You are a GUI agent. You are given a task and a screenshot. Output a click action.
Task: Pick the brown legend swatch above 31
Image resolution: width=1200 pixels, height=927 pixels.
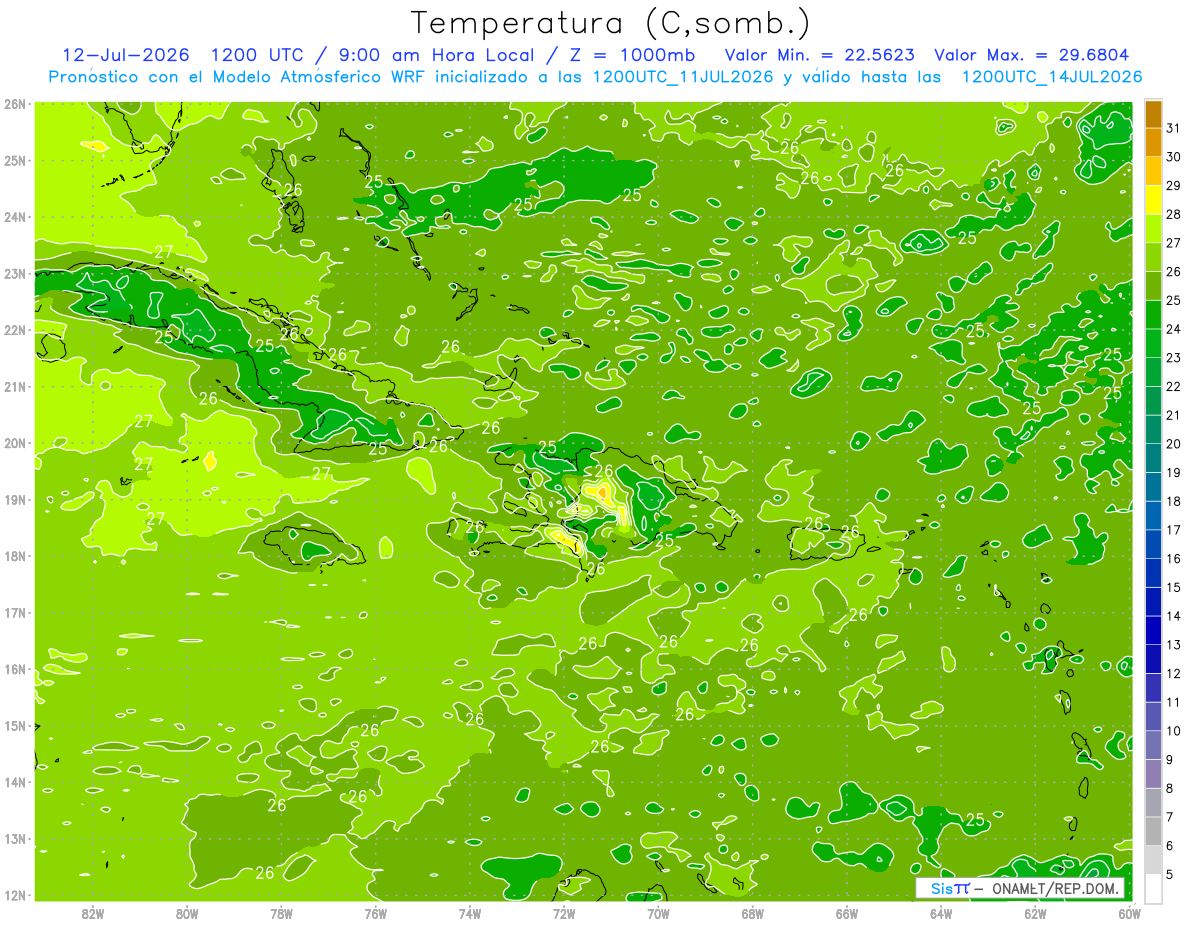click(x=1153, y=114)
